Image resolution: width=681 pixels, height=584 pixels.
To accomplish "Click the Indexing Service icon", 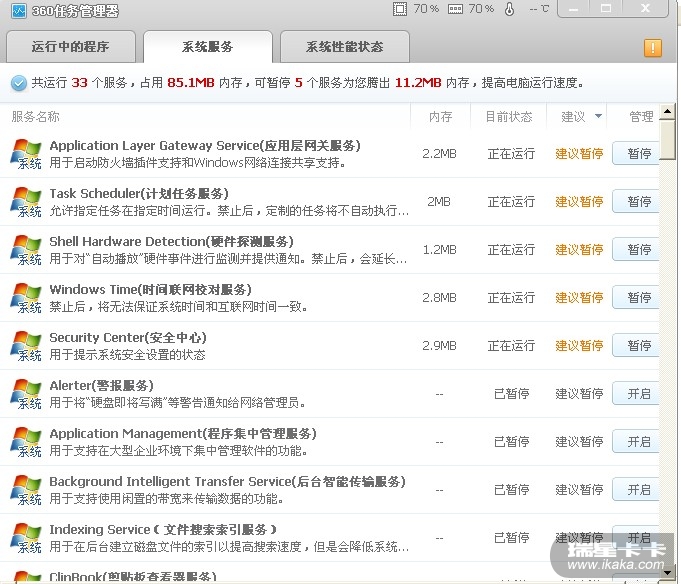I will [x=26, y=538].
